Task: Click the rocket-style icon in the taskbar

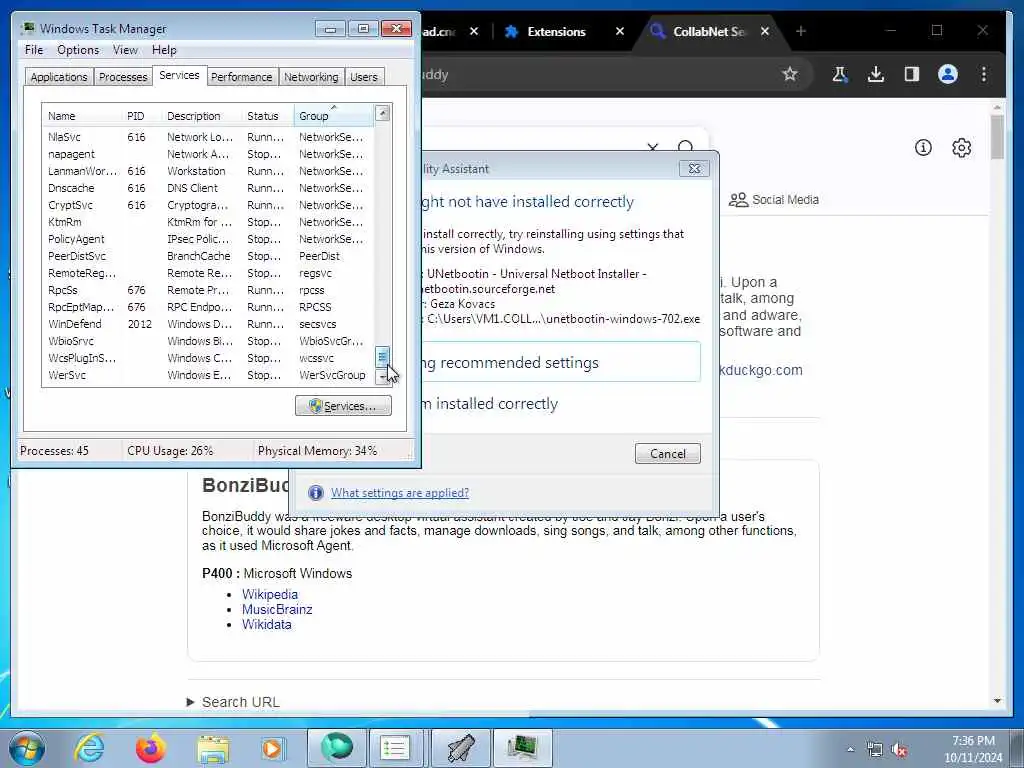Action: (x=461, y=748)
